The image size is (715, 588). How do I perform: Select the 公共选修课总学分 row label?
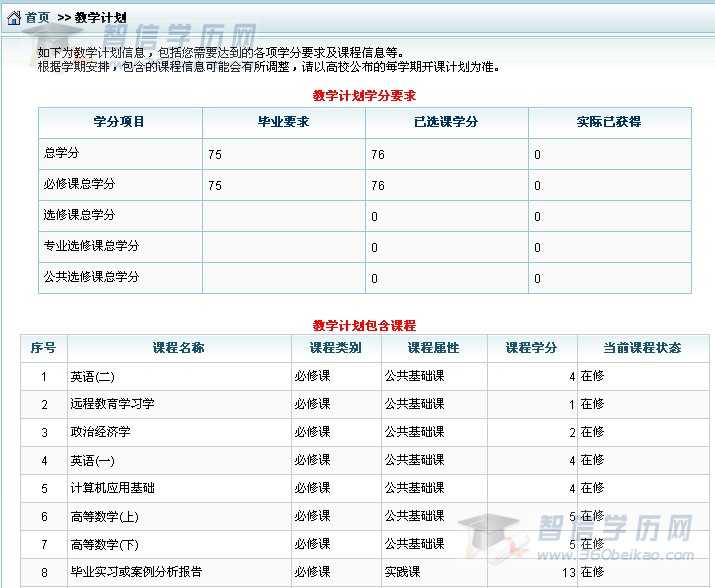point(91,277)
